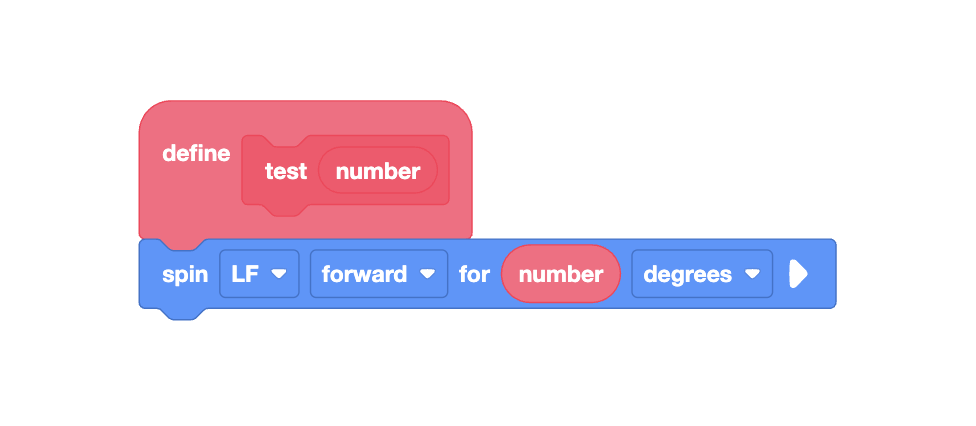Open the LF motor dropdown
The height and width of the screenshot is (426, 976).
(259, 274)
